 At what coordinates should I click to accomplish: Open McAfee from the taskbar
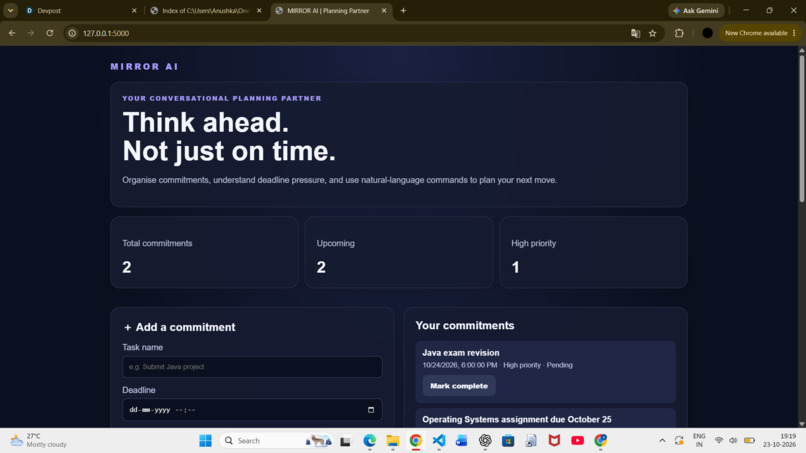tap(554, 441)
